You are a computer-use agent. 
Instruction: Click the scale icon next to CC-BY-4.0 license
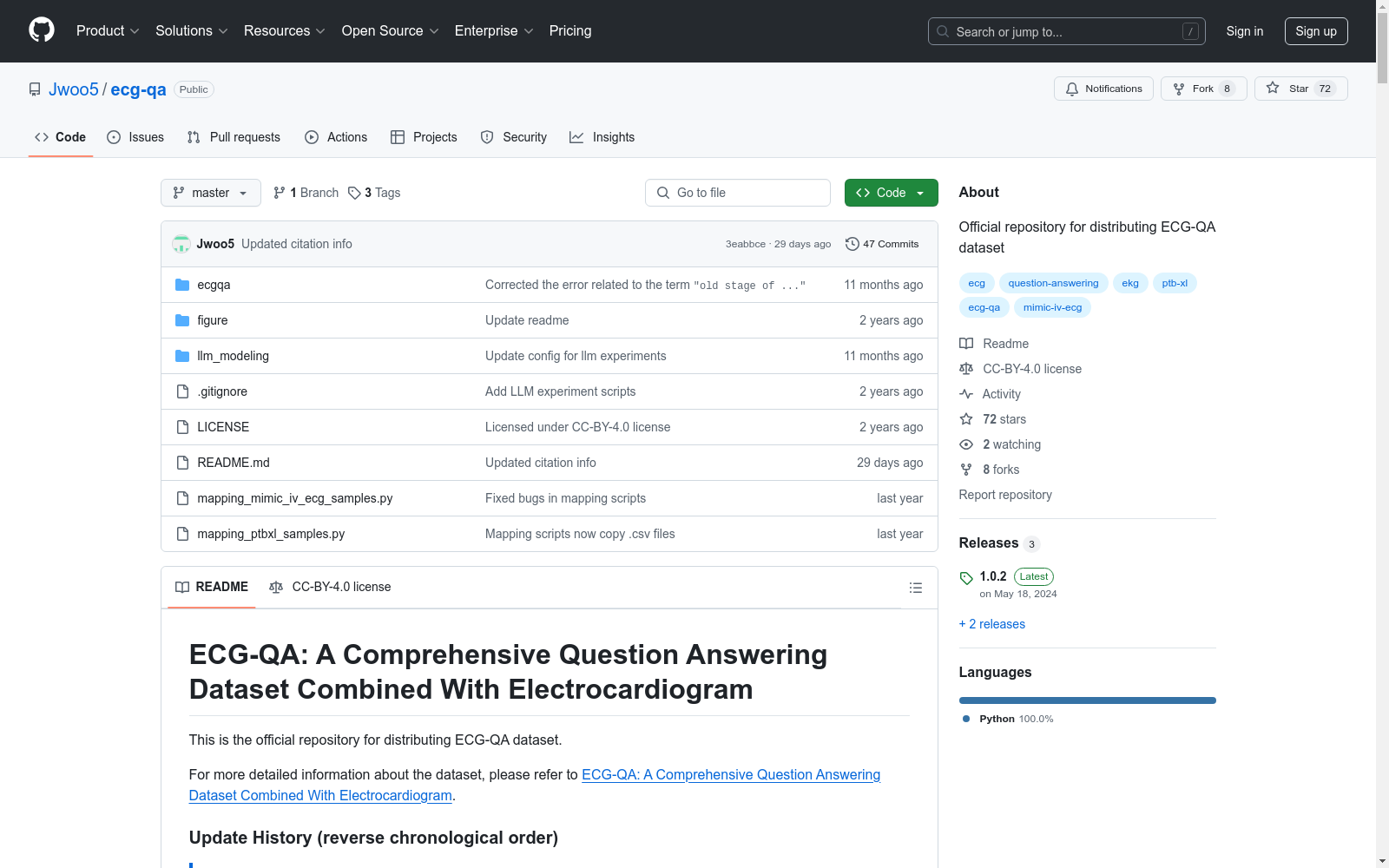click(966, 369)
